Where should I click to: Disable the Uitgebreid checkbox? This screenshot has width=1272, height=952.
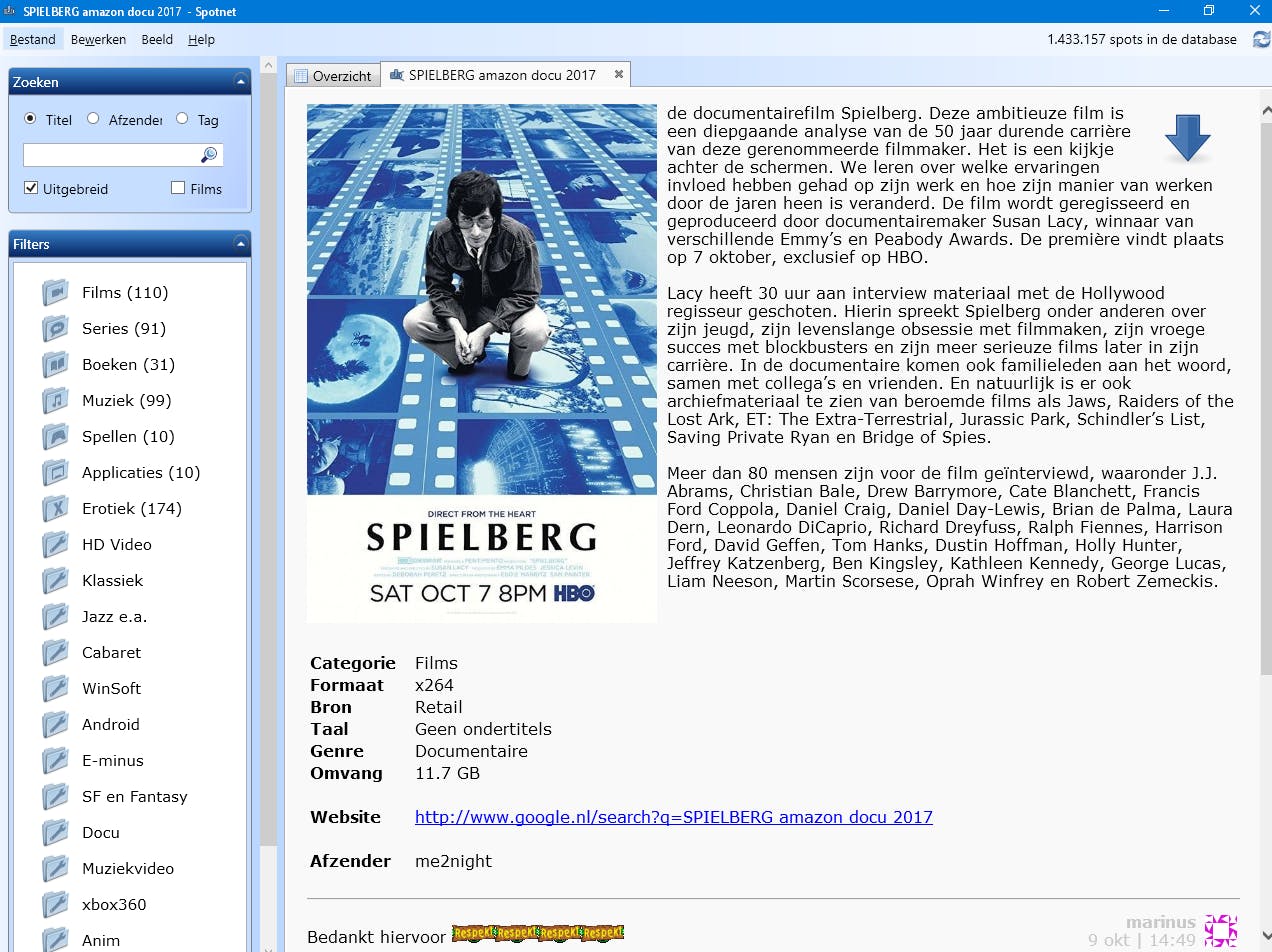coord(32,188)
